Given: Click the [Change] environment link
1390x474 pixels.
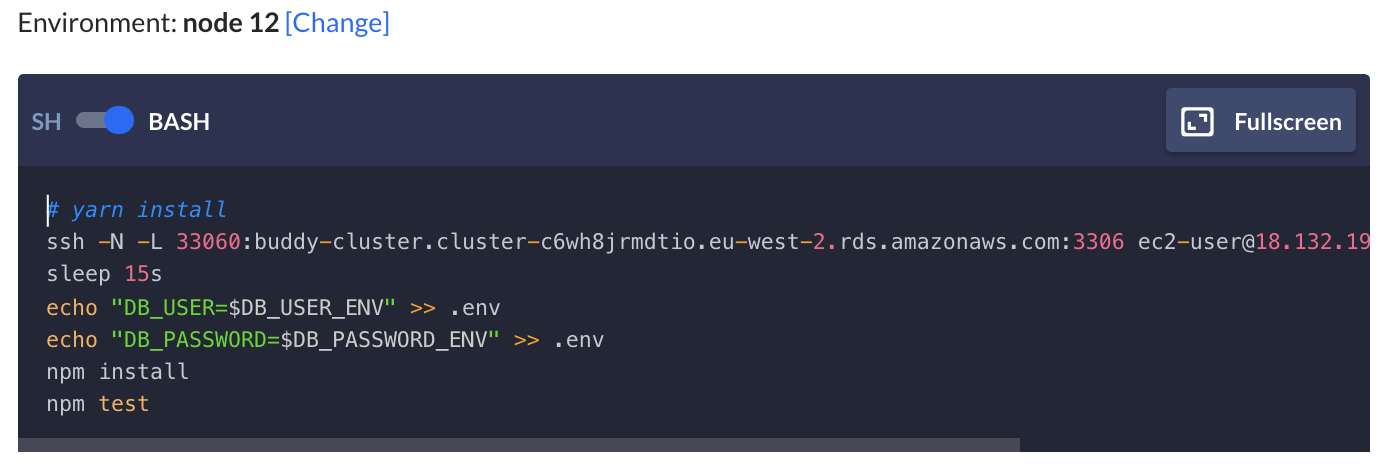Looking at the screenshot, I should coord(337,23).
